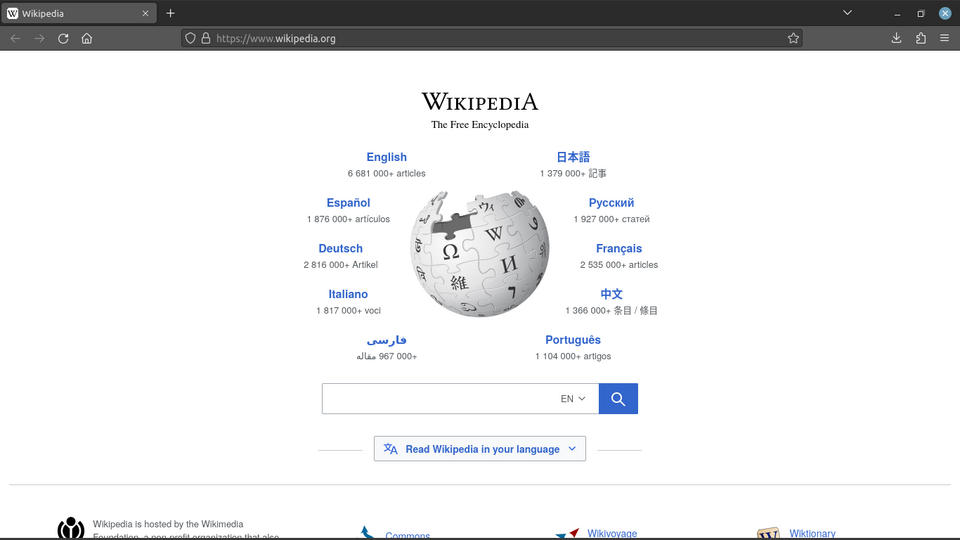This screenshot has height=540, width=960.
Task: Follow the Commons project link
Action: 408,535
